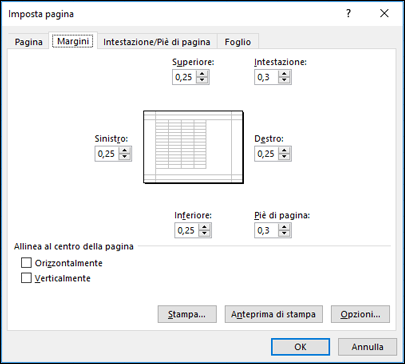Increase the Inferiore margin with up arrow
The height and width of the screenshot is (364, 405).
(x=204, y=227)
